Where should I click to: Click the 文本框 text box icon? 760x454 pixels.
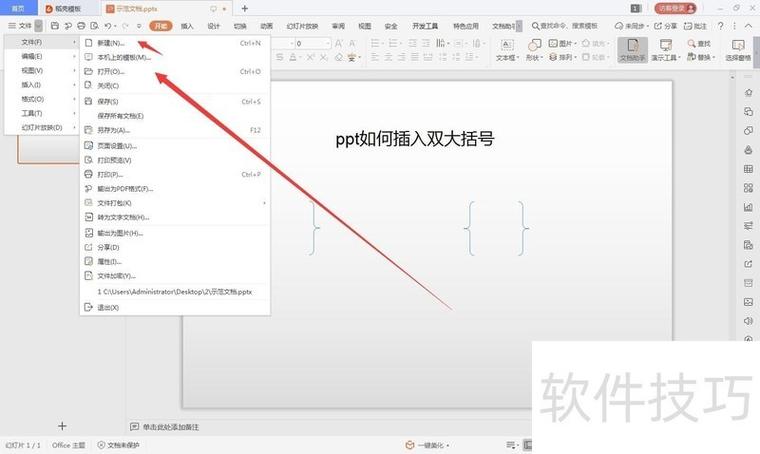507,45
